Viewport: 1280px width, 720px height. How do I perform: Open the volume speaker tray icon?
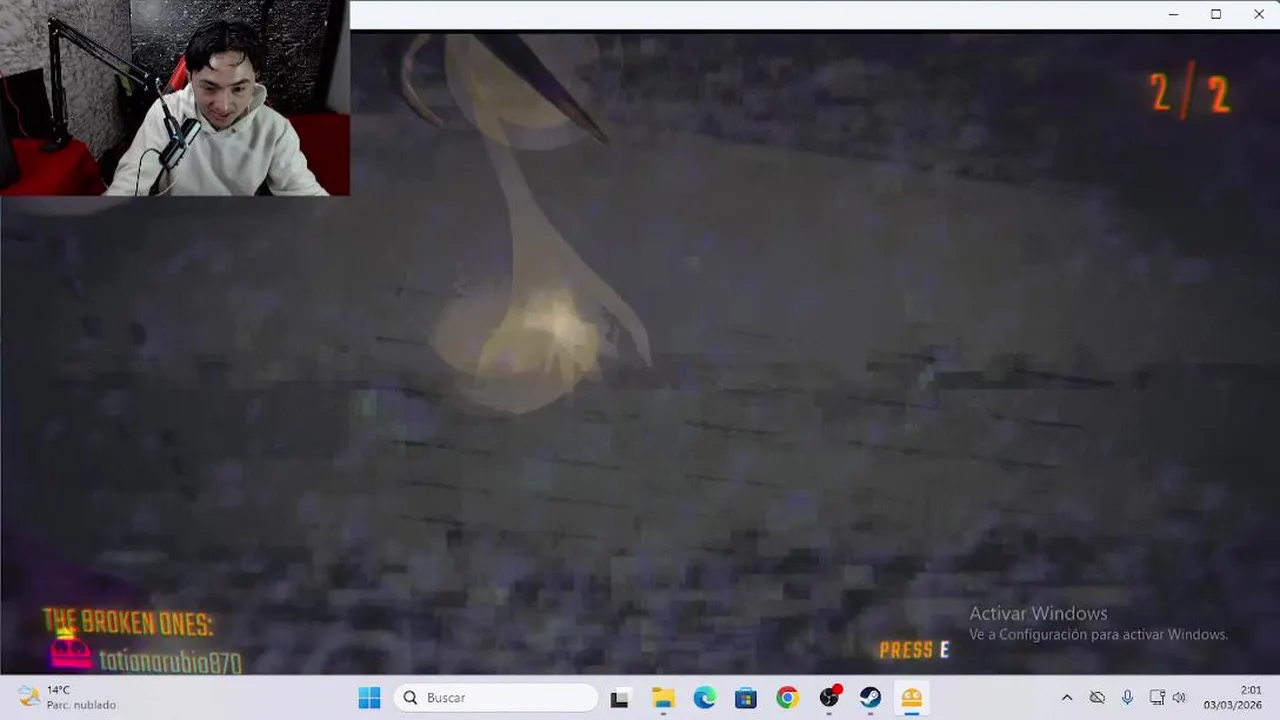click(x=1179, y=698)
